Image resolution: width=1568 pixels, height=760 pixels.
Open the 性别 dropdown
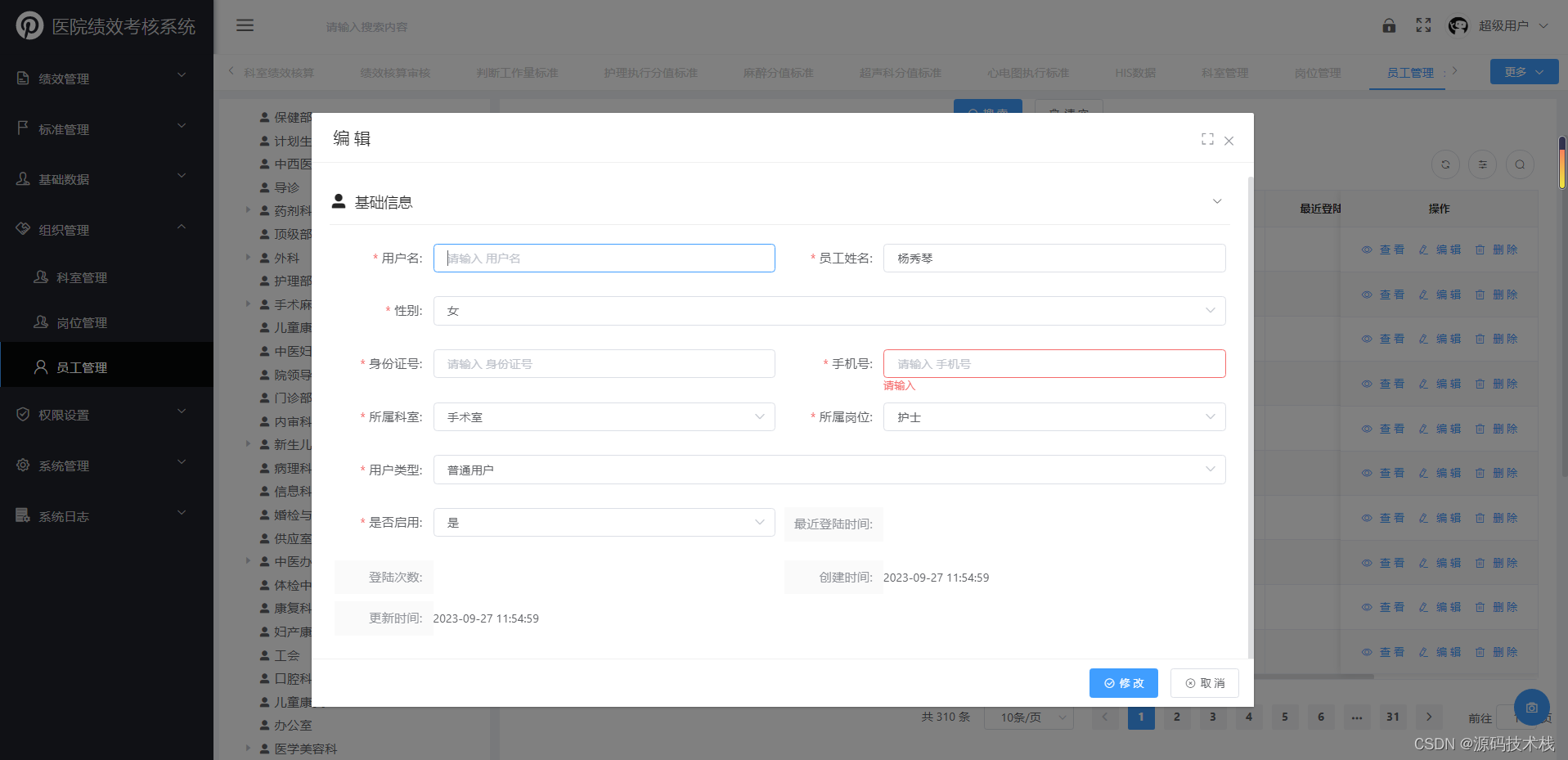(x=829, y=311)
